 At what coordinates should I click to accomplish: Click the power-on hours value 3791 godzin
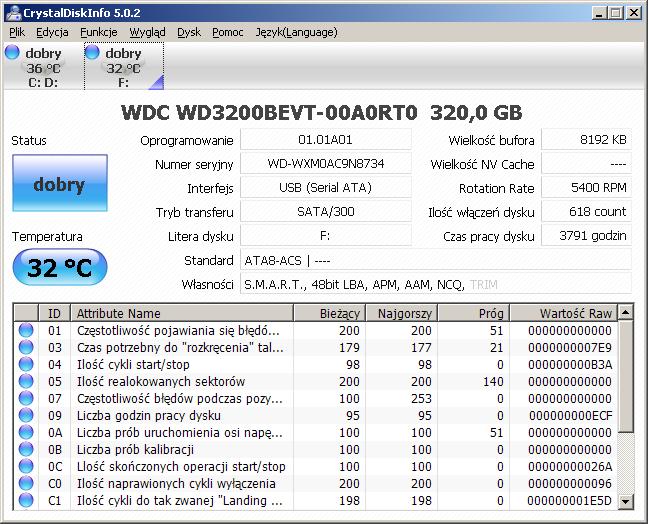586,236
